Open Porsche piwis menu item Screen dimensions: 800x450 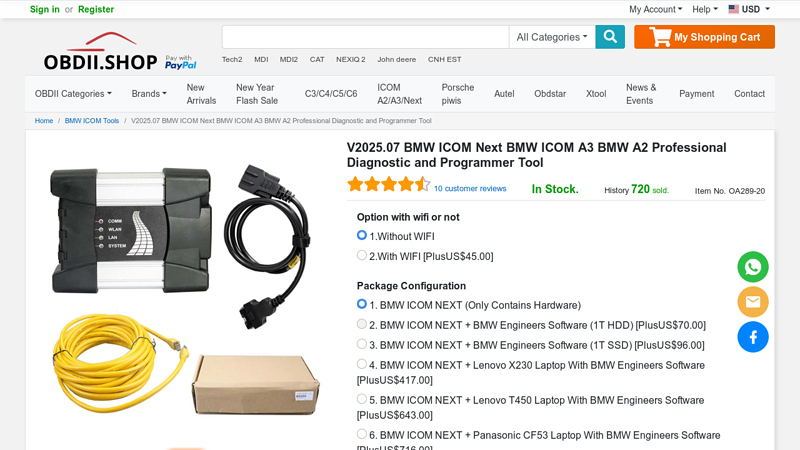pyautogui.click(x=458, y=94)
